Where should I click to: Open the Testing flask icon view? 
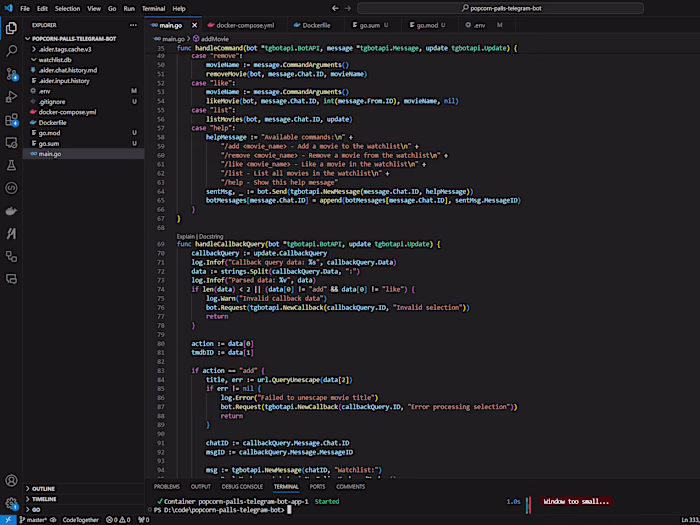point(11,165)
